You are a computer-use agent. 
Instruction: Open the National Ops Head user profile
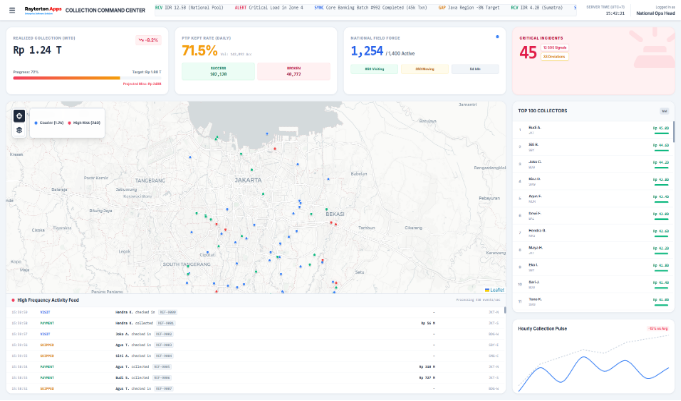coord(655,11)
